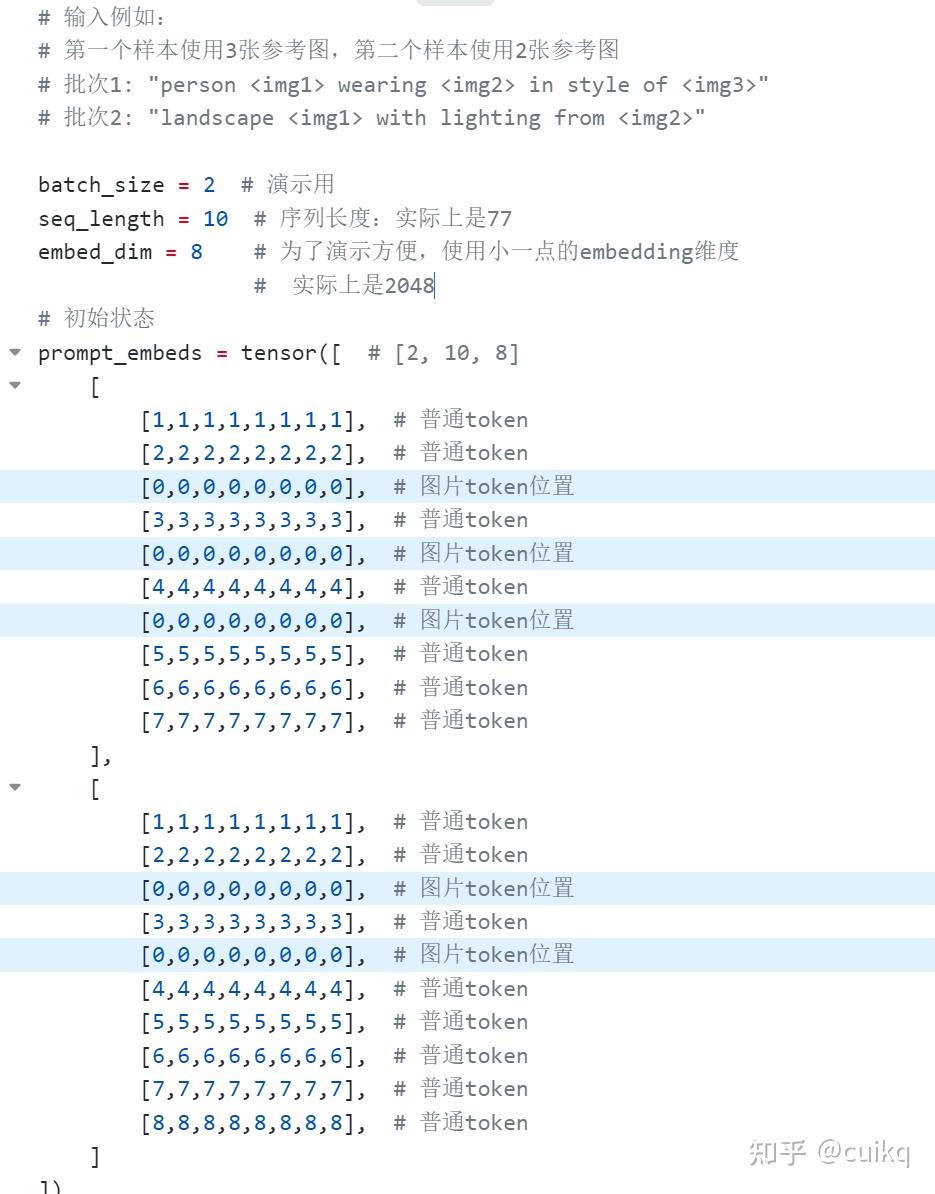Click the embed_dim = 8 line
This screenshot has width=935, height=1194.
pyautogui.click(x=388, y=251)
